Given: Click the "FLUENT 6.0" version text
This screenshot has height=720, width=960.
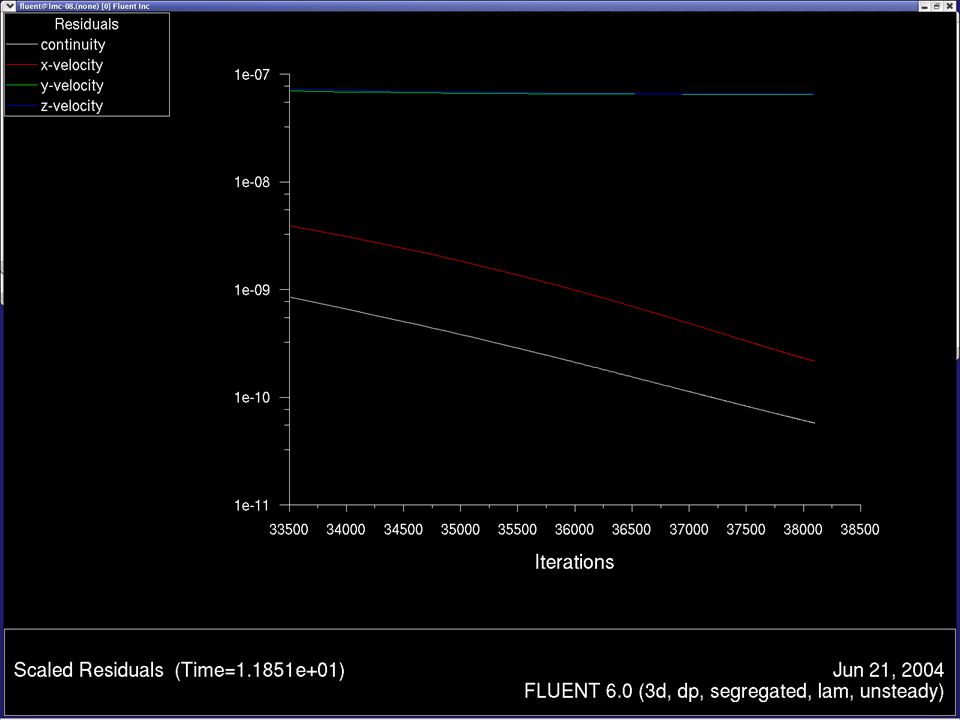Looking at the screenshot, I should 577,691.
